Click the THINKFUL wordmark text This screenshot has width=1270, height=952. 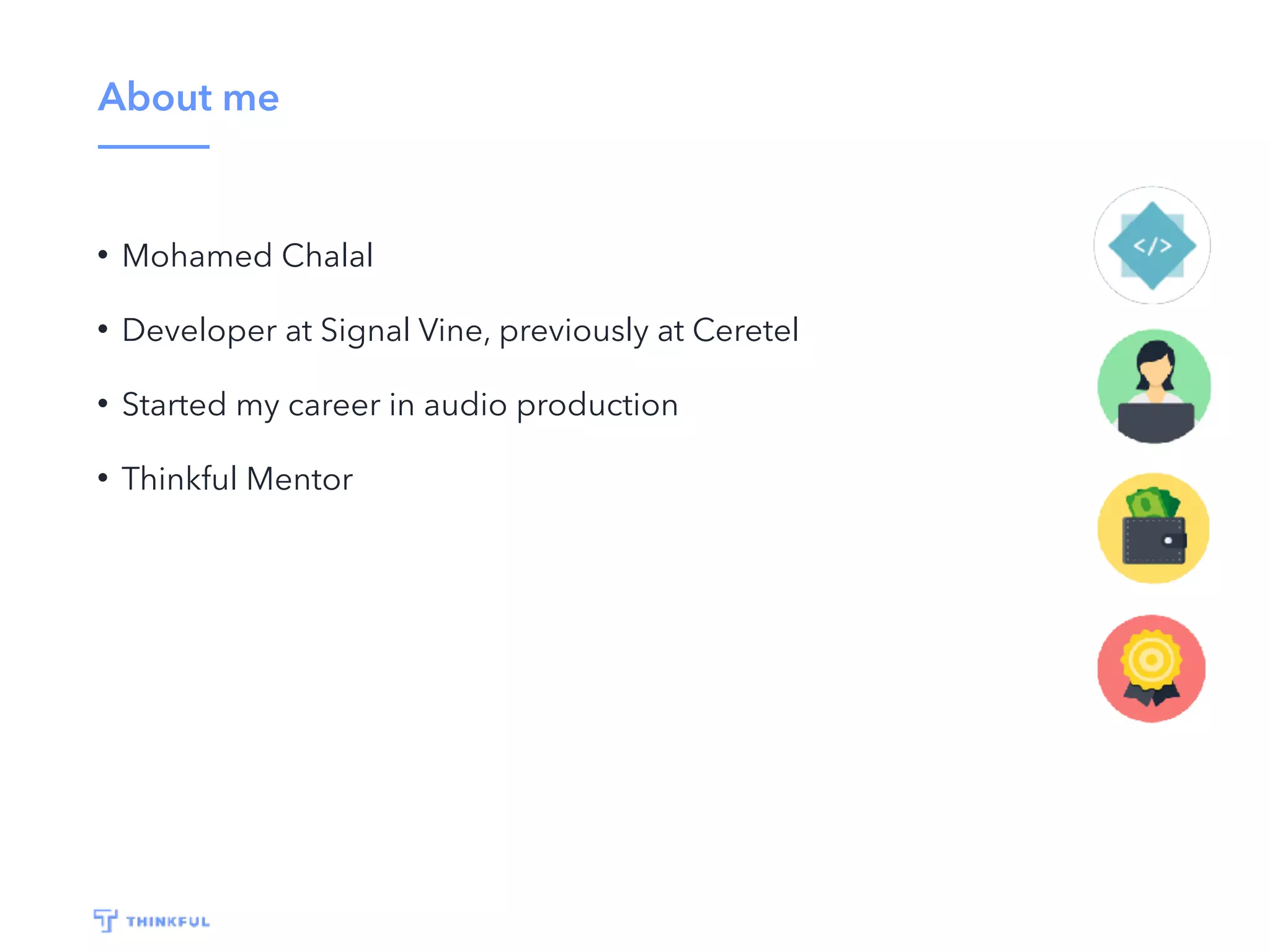point(167,922)
